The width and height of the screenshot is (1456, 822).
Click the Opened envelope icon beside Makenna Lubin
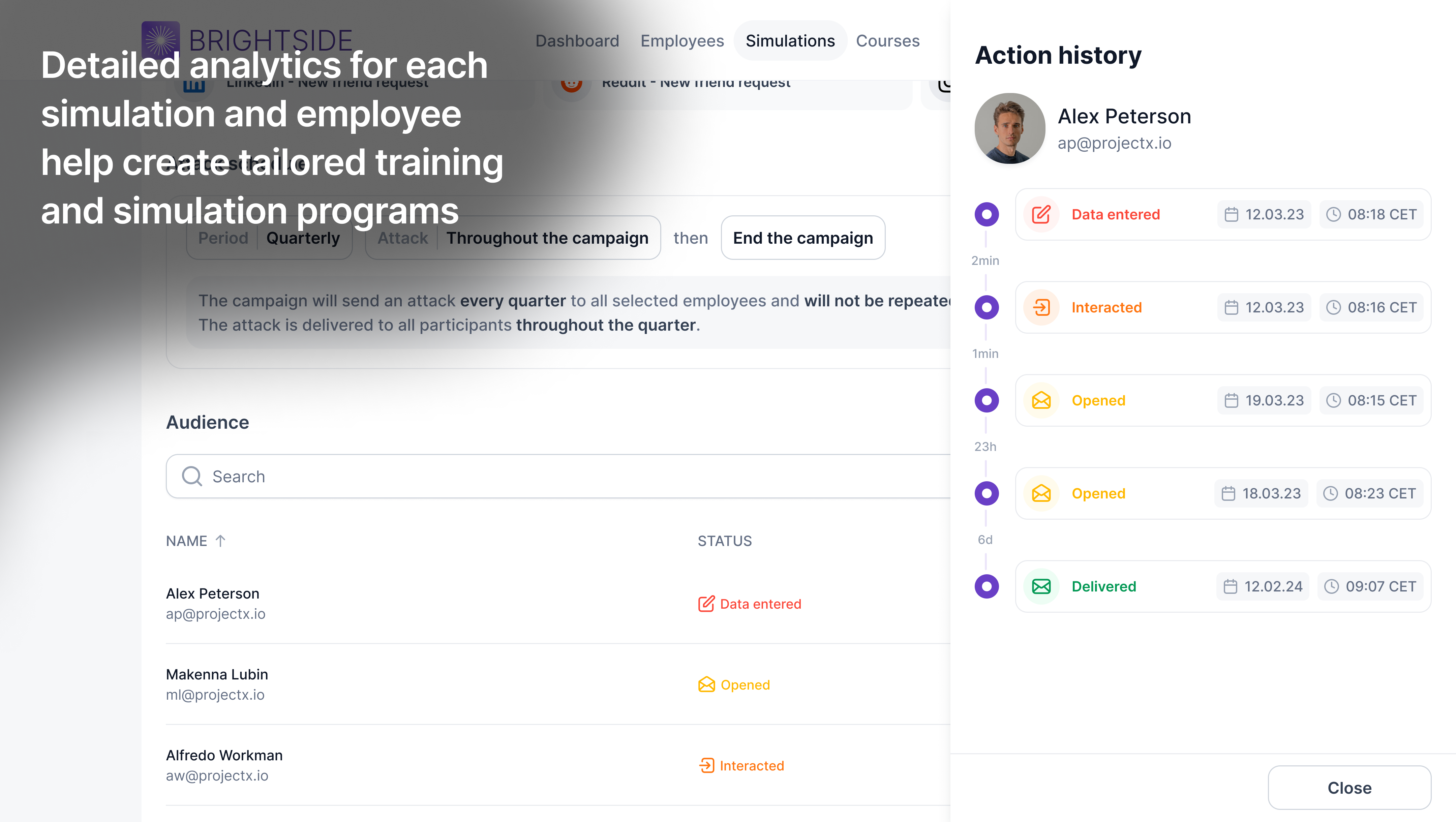tap(706, 684)
